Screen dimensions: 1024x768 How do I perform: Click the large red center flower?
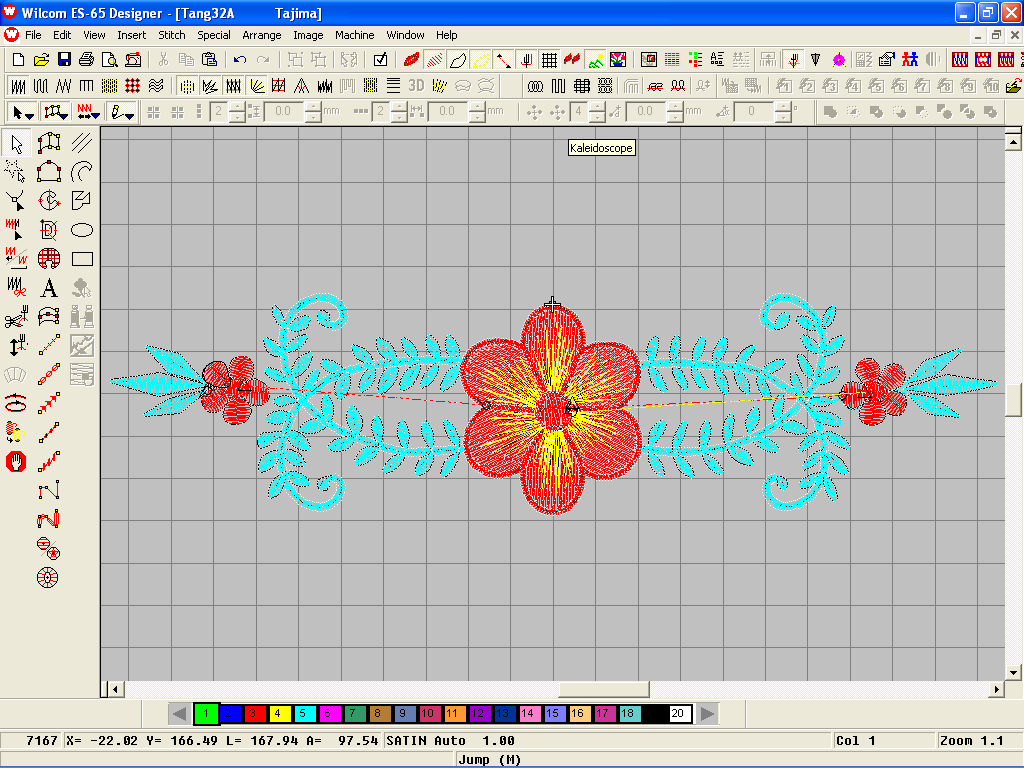[552, 408]
